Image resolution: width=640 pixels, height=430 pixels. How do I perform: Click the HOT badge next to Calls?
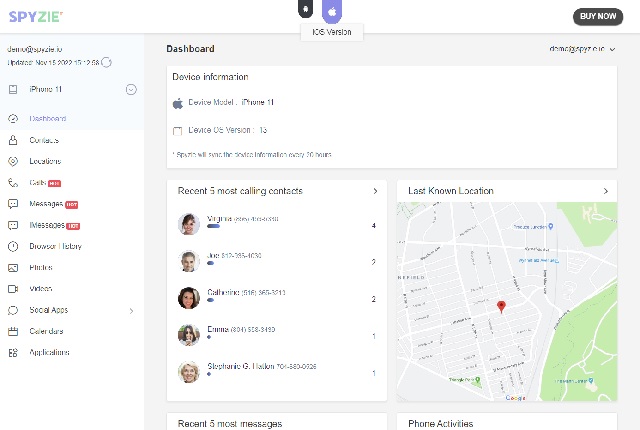(x=54, y=184)
